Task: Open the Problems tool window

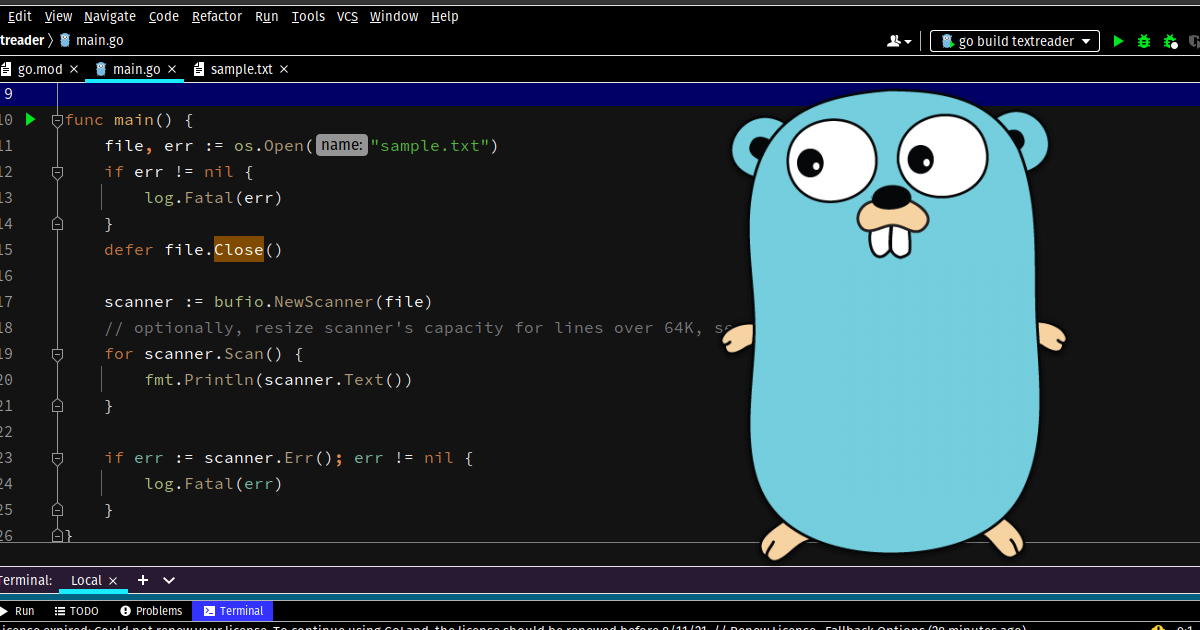Action: pos(151,611)
